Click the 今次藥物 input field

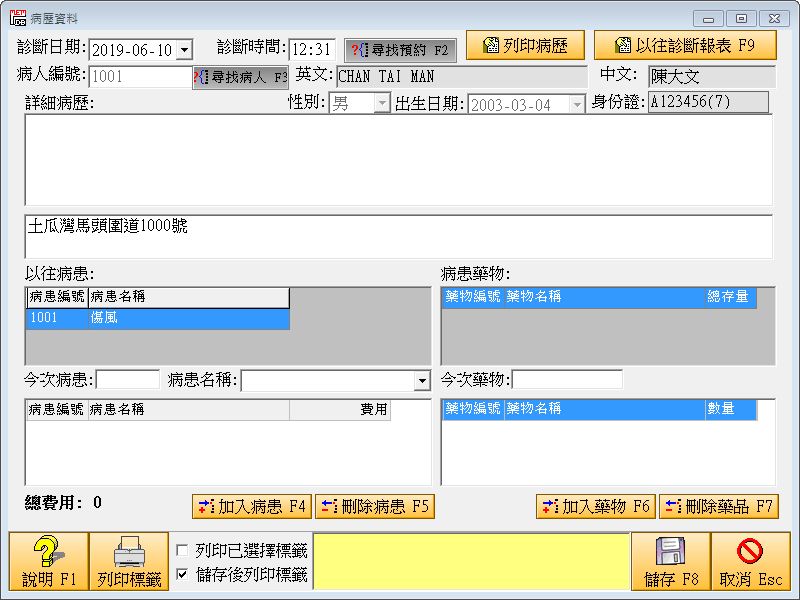pyautogui.click(x=567, y=380)
